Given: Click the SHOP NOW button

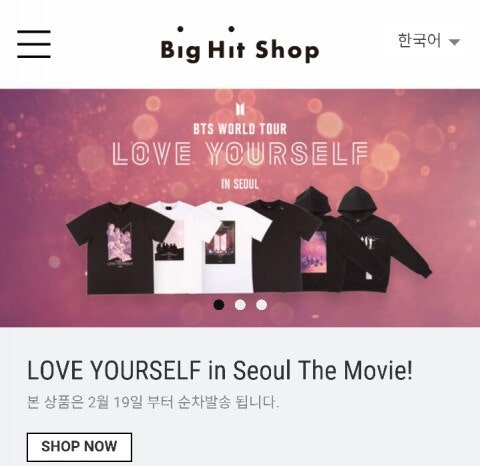Looking at the screenshot, I should point(79,447).
